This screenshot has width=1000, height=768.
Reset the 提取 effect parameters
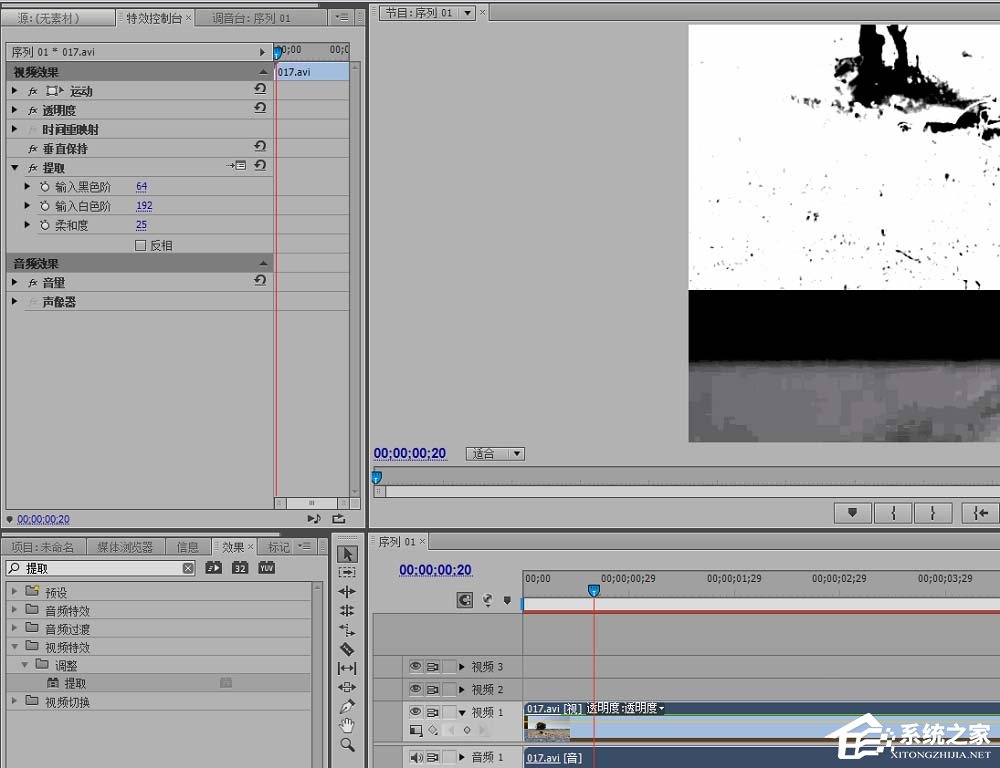[x=260, y=166]
